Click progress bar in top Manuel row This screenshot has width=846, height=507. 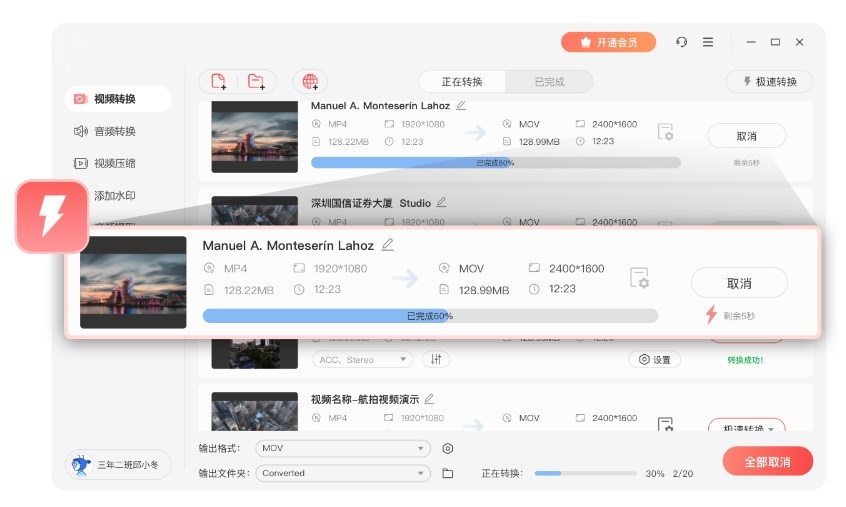coord(496,162)
